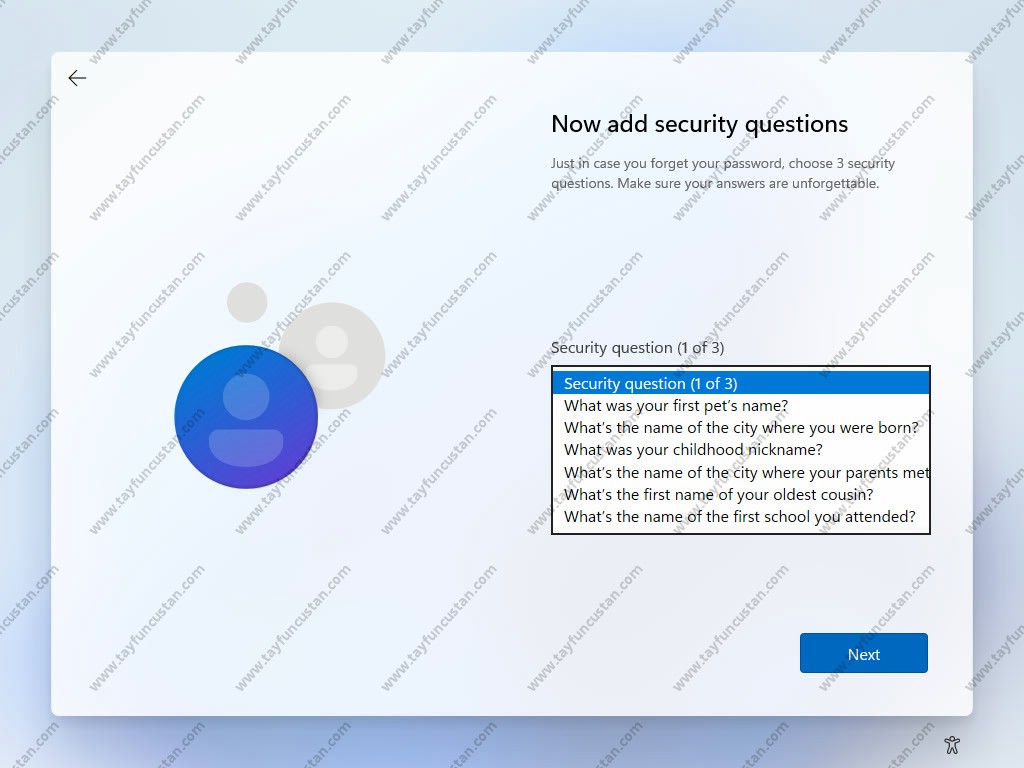The height and width of the screenshot is (768, 1024).
Task: Choose 'What was your childhood nickname?'
Action: (741, 450)
